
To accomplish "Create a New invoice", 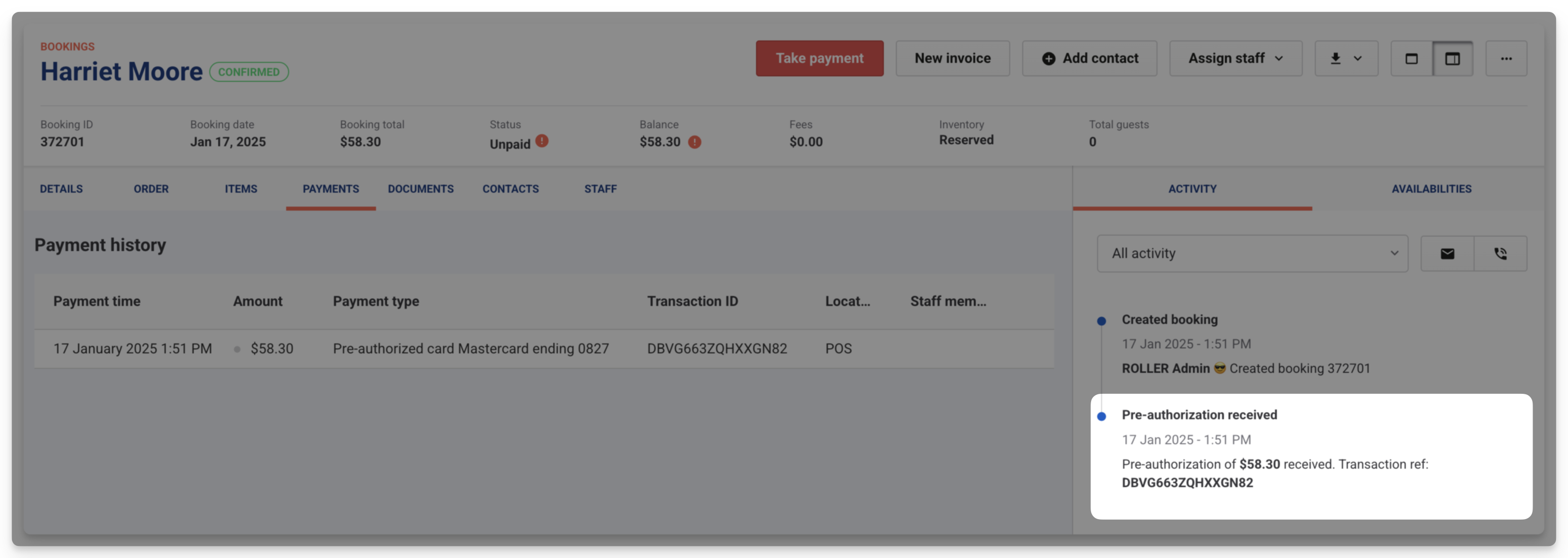I will click(953, 58).
